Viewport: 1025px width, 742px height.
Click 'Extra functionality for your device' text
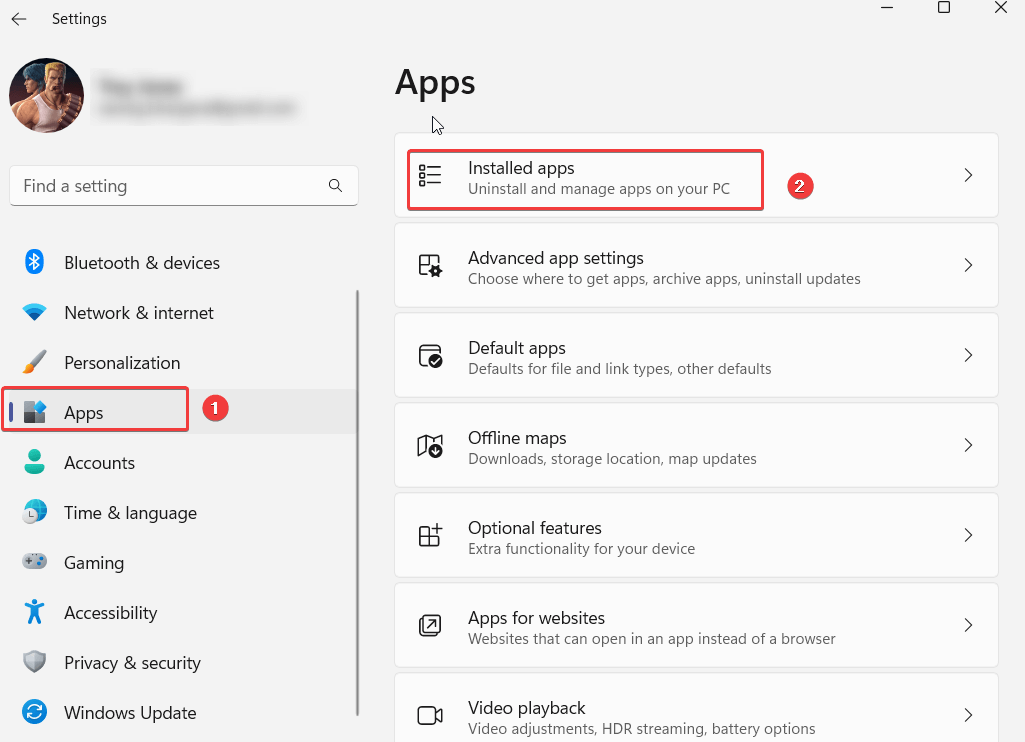tap(581, 548)
